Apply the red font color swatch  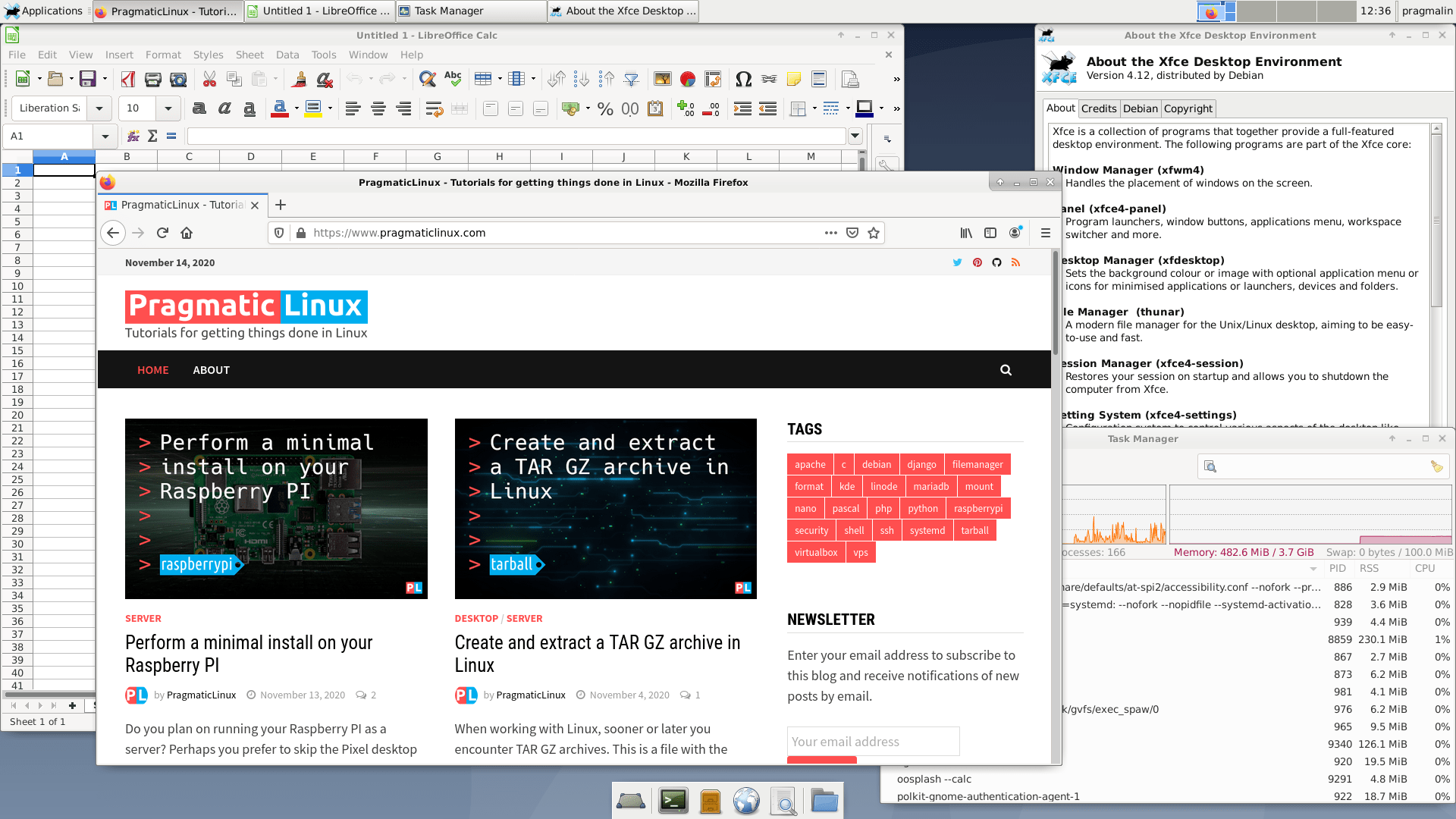279,108
